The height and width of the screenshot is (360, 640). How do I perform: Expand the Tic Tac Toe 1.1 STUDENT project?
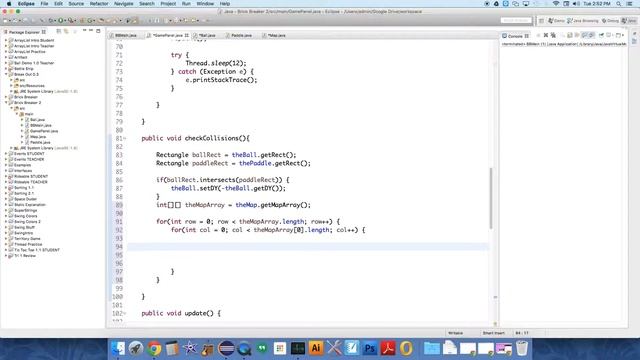pyautogui.click(x=6, y=250)
